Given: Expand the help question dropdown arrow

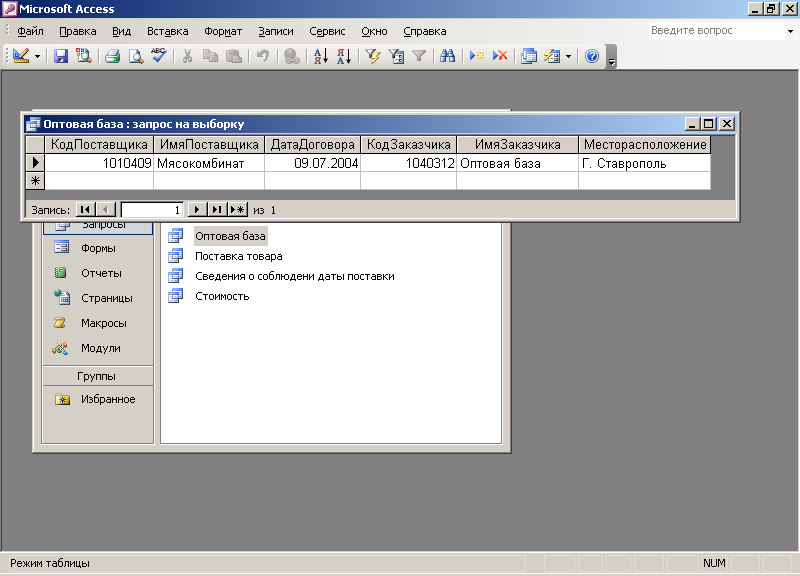Looking at the screenshot, I should [x=790, y=31].
